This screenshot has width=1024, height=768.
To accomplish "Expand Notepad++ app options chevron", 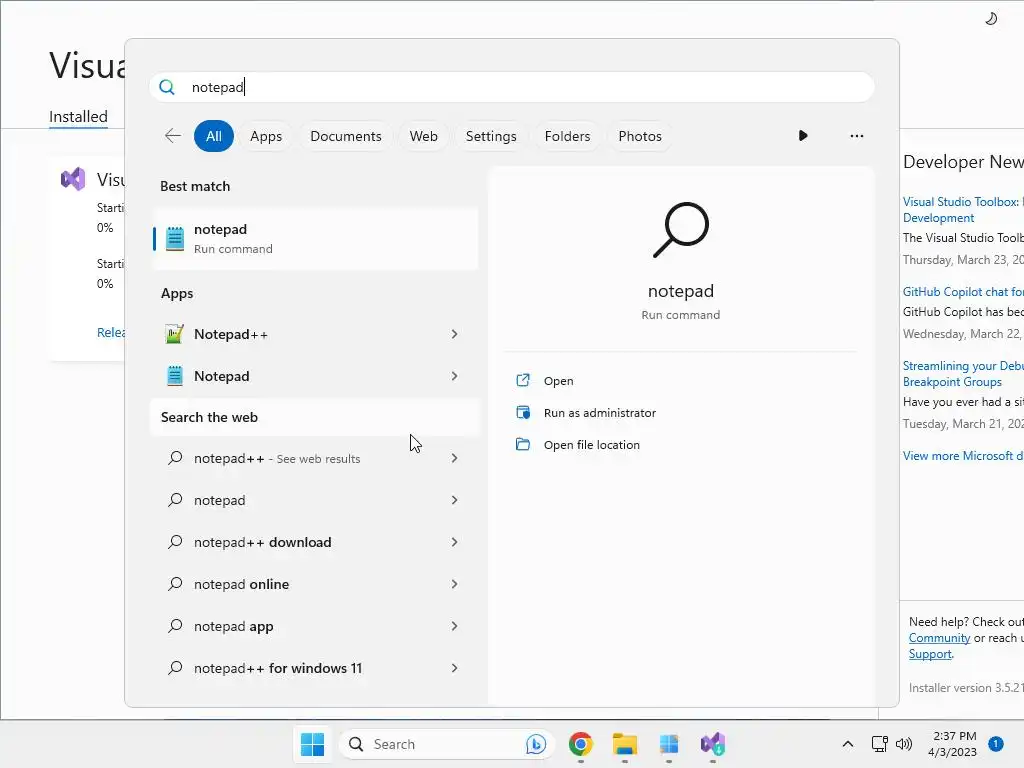I will (455, 334).
